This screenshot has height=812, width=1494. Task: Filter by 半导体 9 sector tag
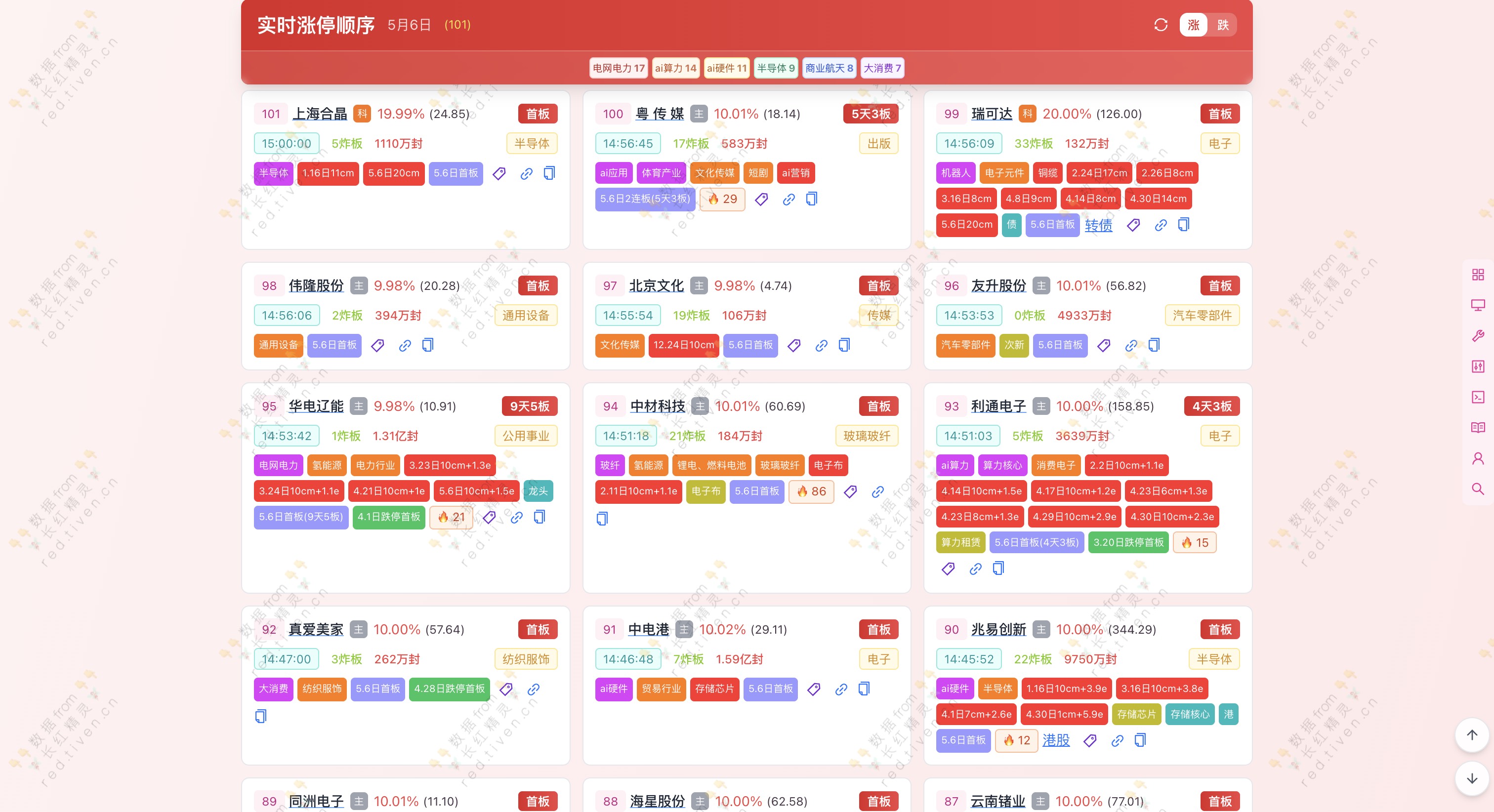pyautogui.click(x=776, y=68)
